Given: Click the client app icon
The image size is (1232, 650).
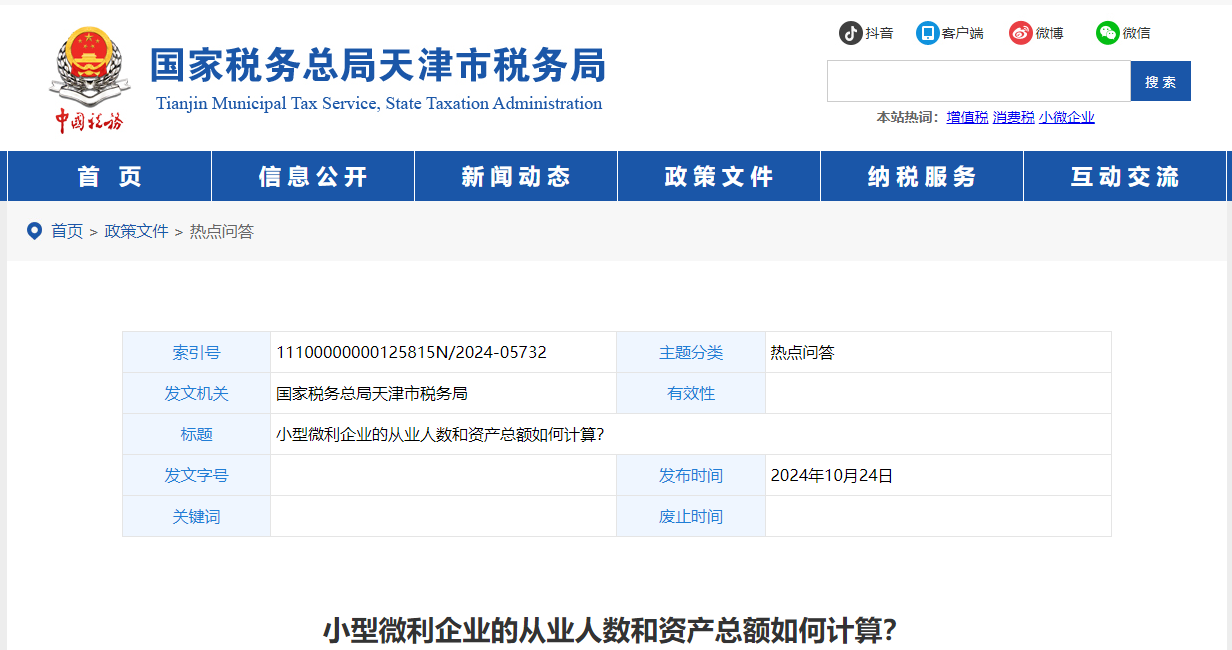Looking at the screenshot, I should (927, 33).
